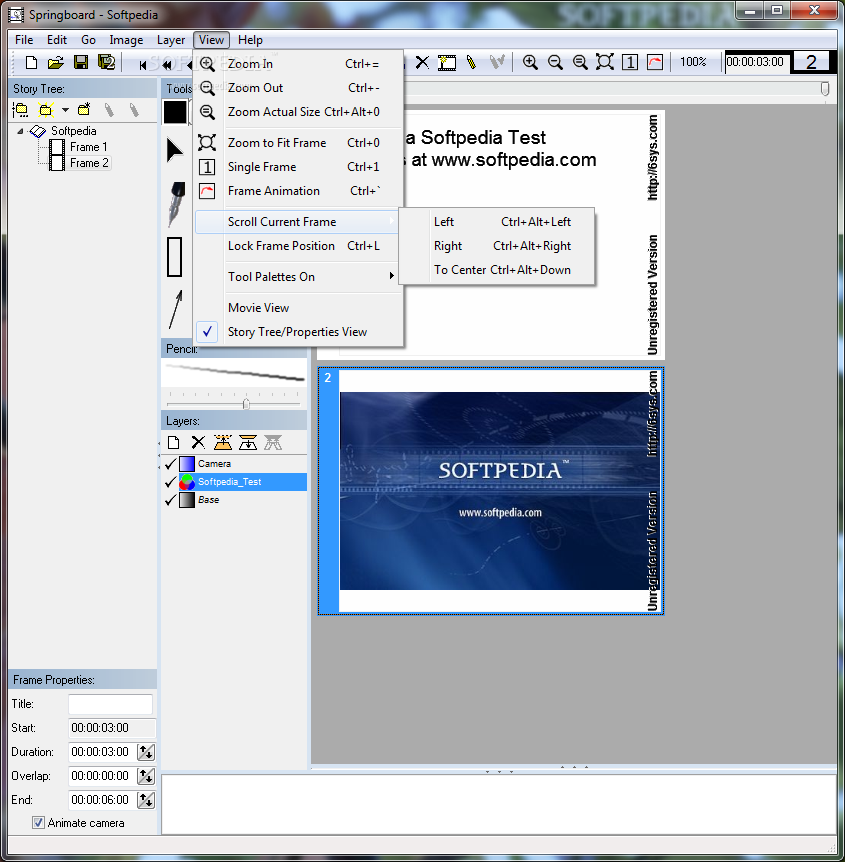
Task: Click the Save All toolbar icon
Action: pos(106,63)
